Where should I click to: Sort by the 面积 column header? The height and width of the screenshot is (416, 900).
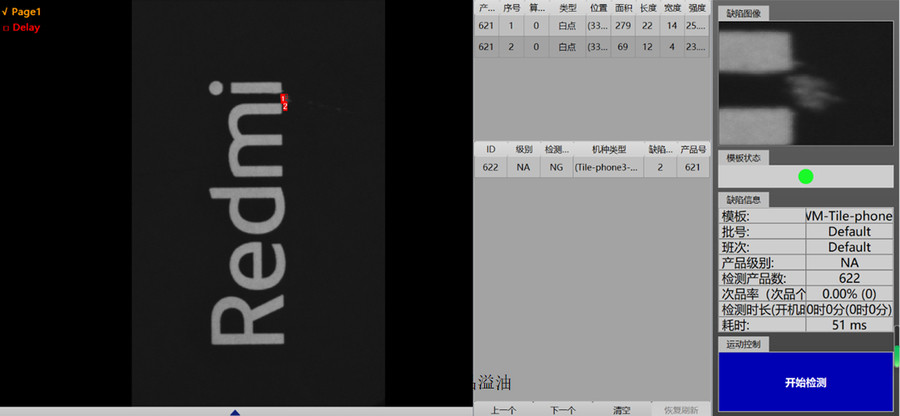tap(623, 8)
